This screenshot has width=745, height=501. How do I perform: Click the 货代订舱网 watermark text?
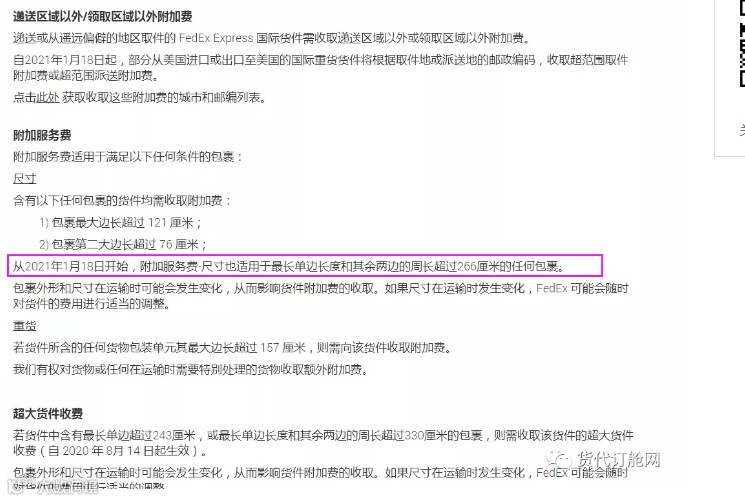619,459
